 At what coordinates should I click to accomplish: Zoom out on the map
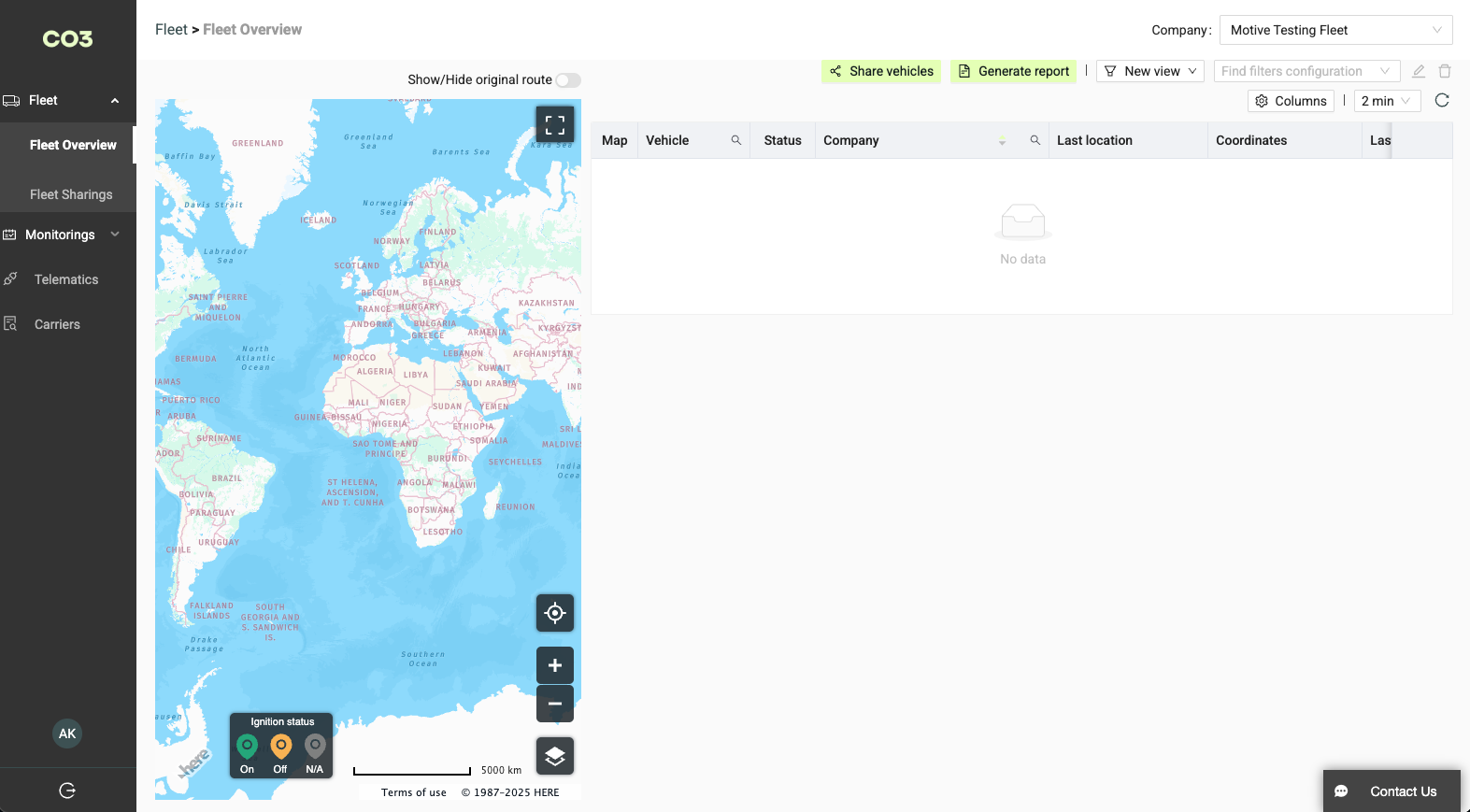[554, 704]
